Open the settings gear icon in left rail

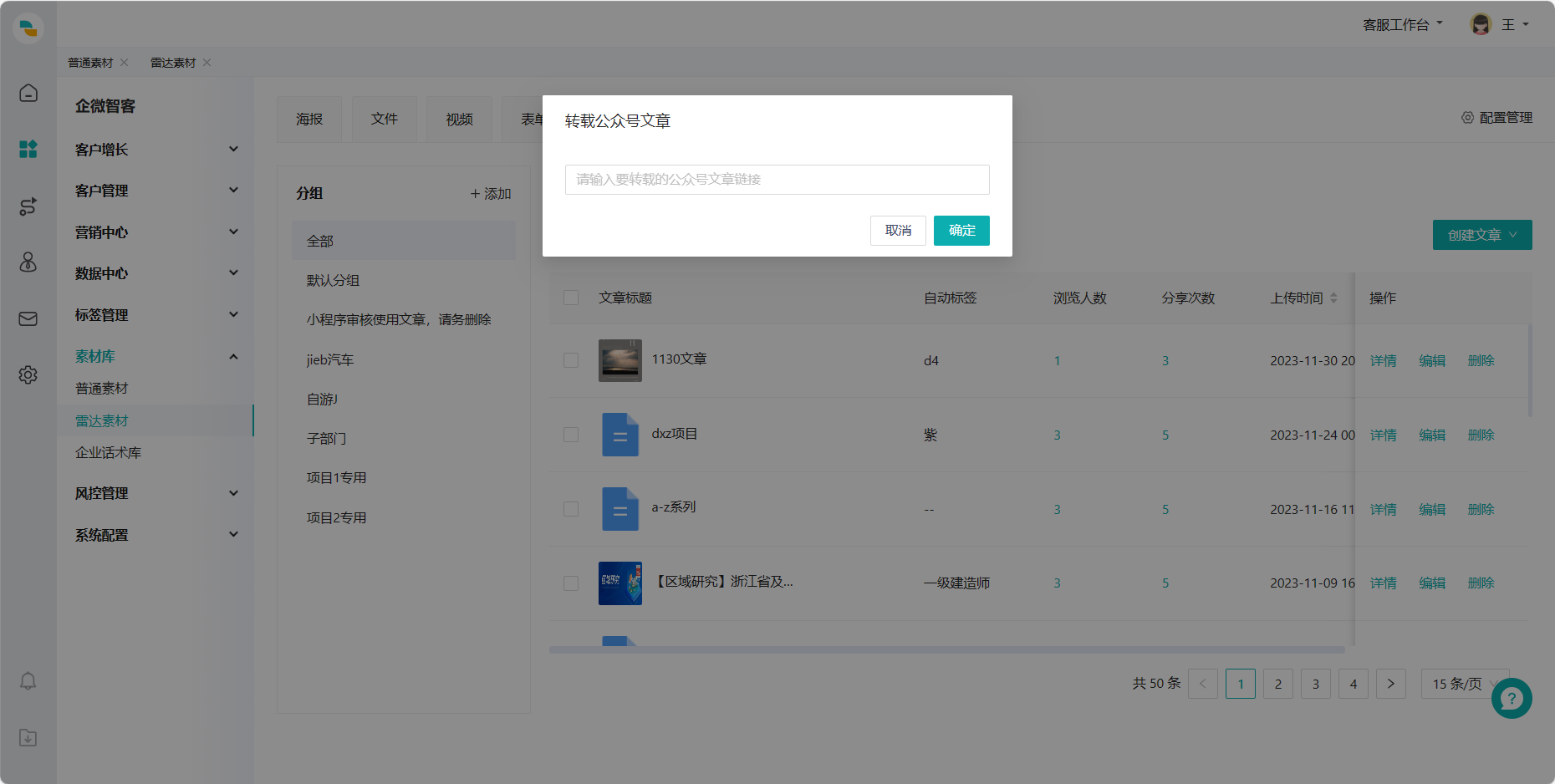(28, 374)
